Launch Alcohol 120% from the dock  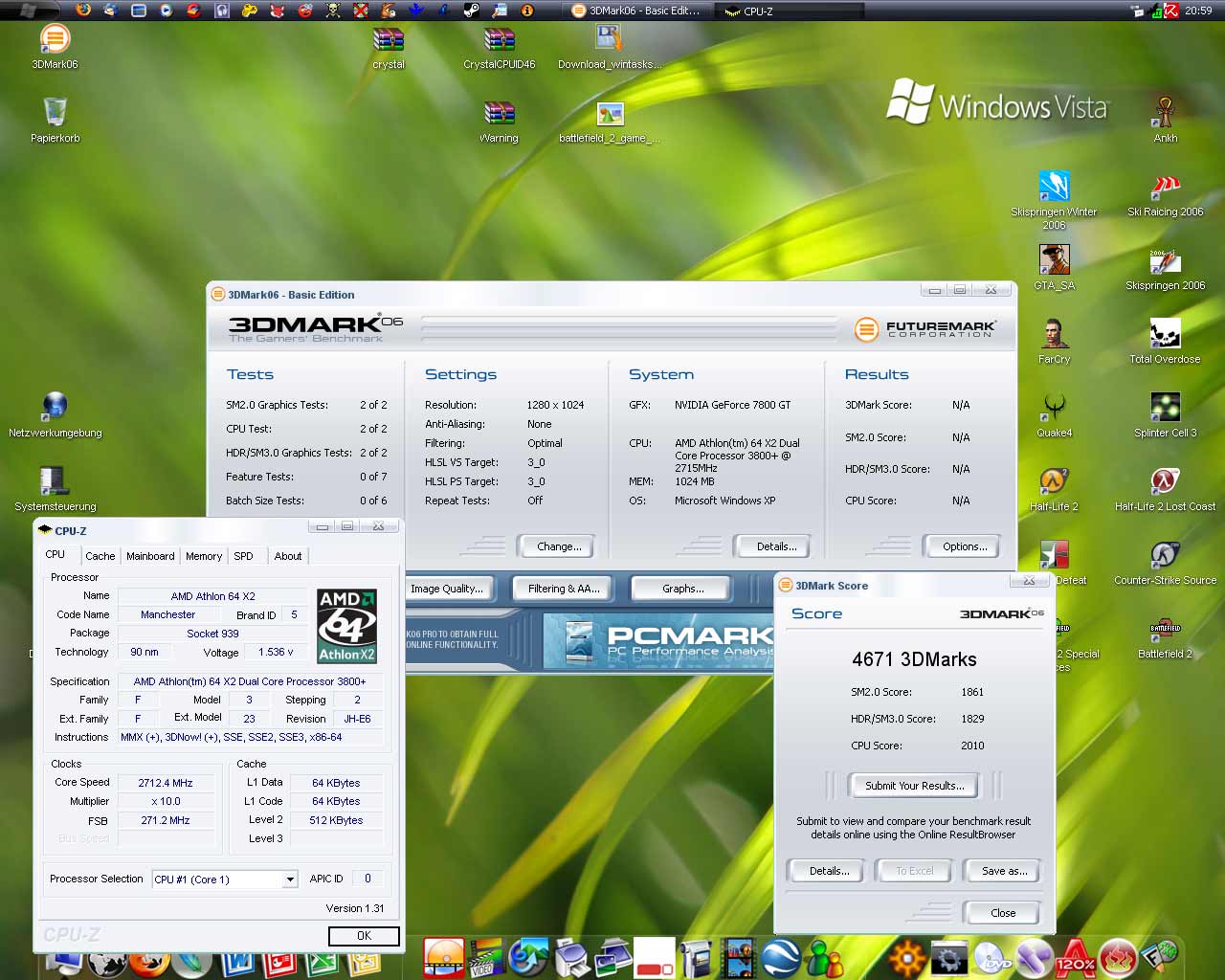[x=1075, y=957]
